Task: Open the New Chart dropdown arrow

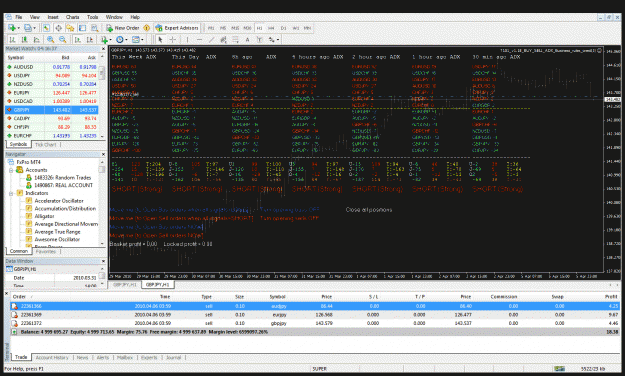Action: coord(19,28)
